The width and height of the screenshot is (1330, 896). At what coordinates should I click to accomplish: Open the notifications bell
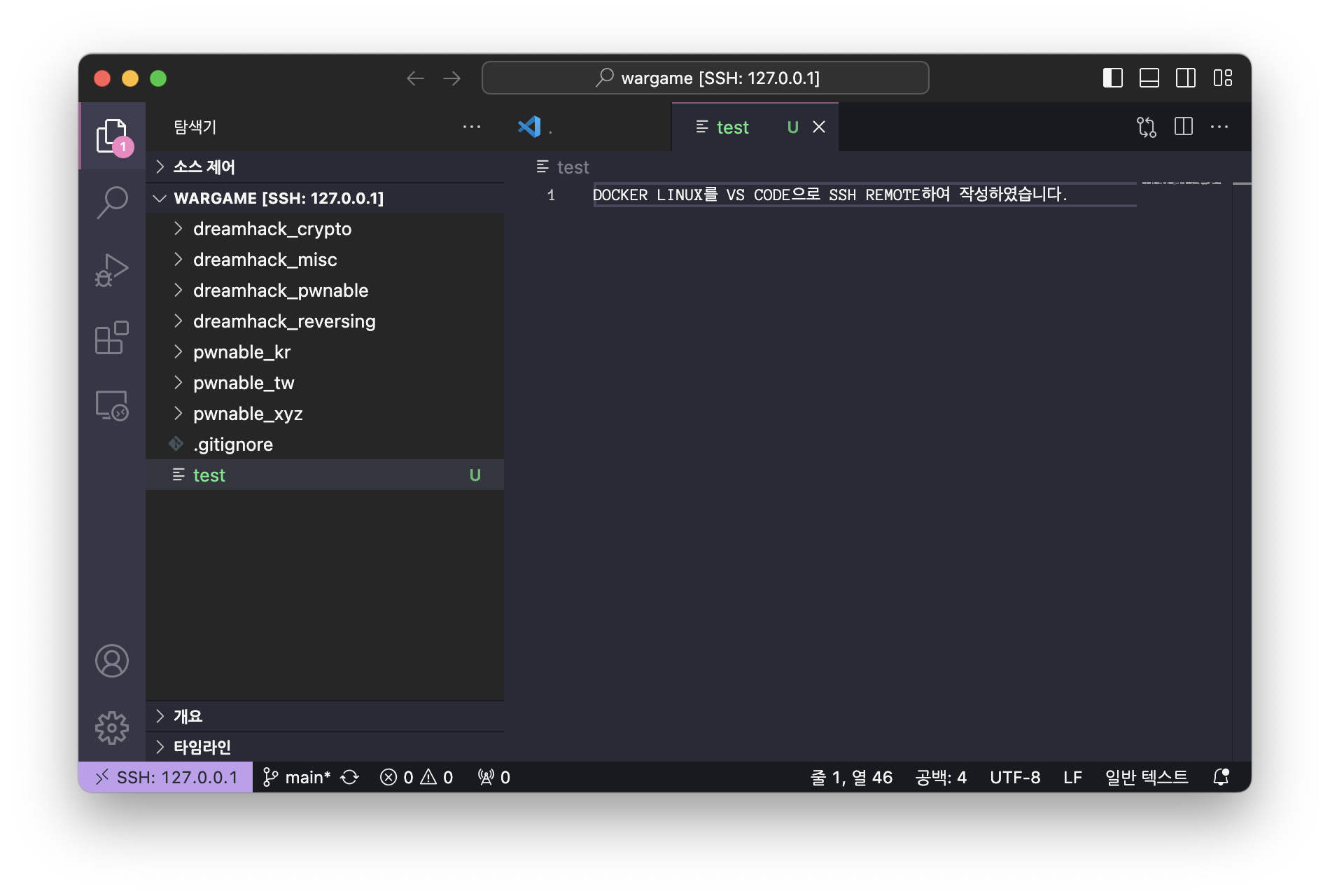click(x=1221, y=777)
